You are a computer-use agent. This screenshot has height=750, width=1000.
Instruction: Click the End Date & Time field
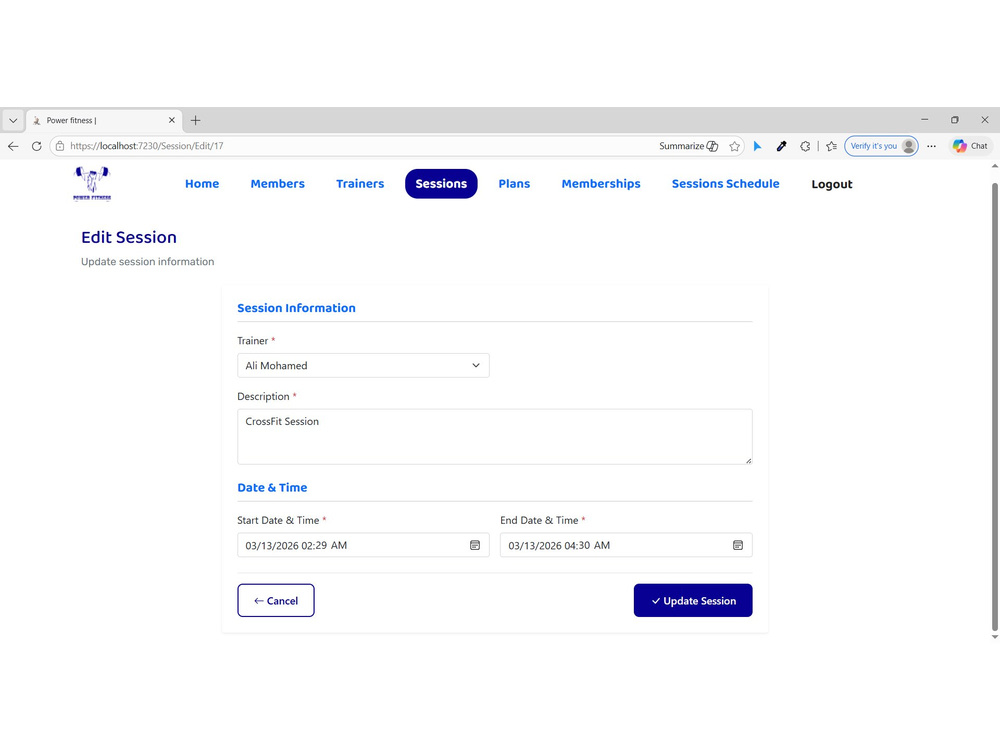coord(626,545)
